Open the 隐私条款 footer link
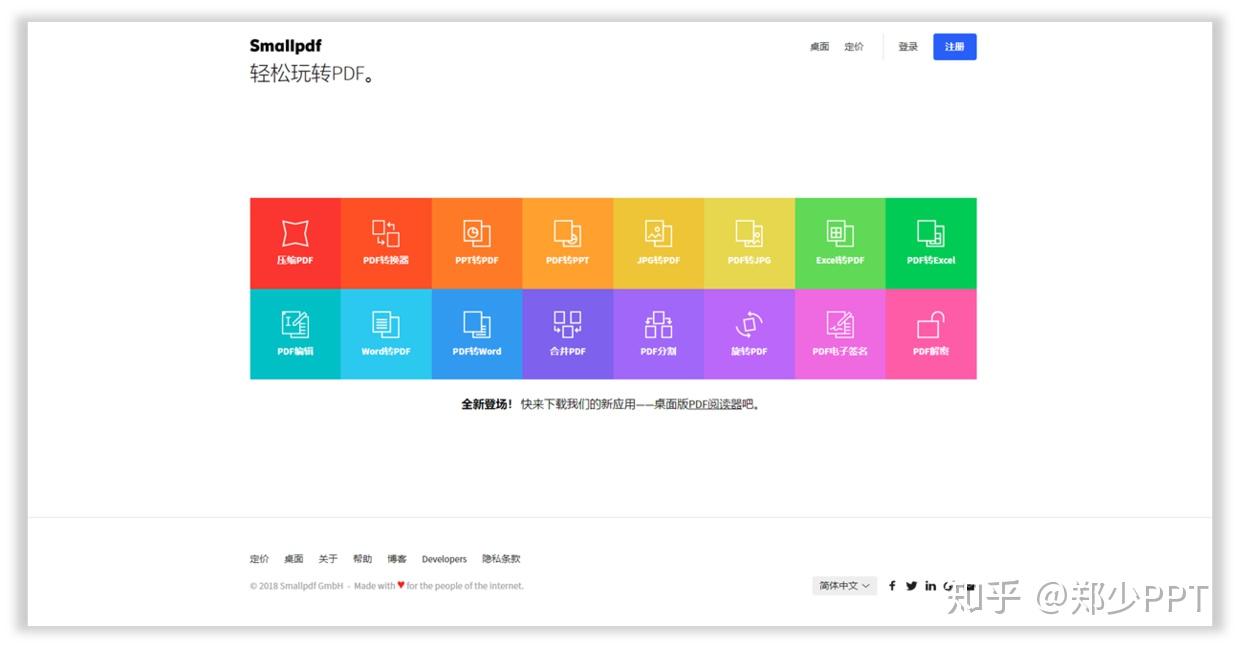 pos(501,559)
